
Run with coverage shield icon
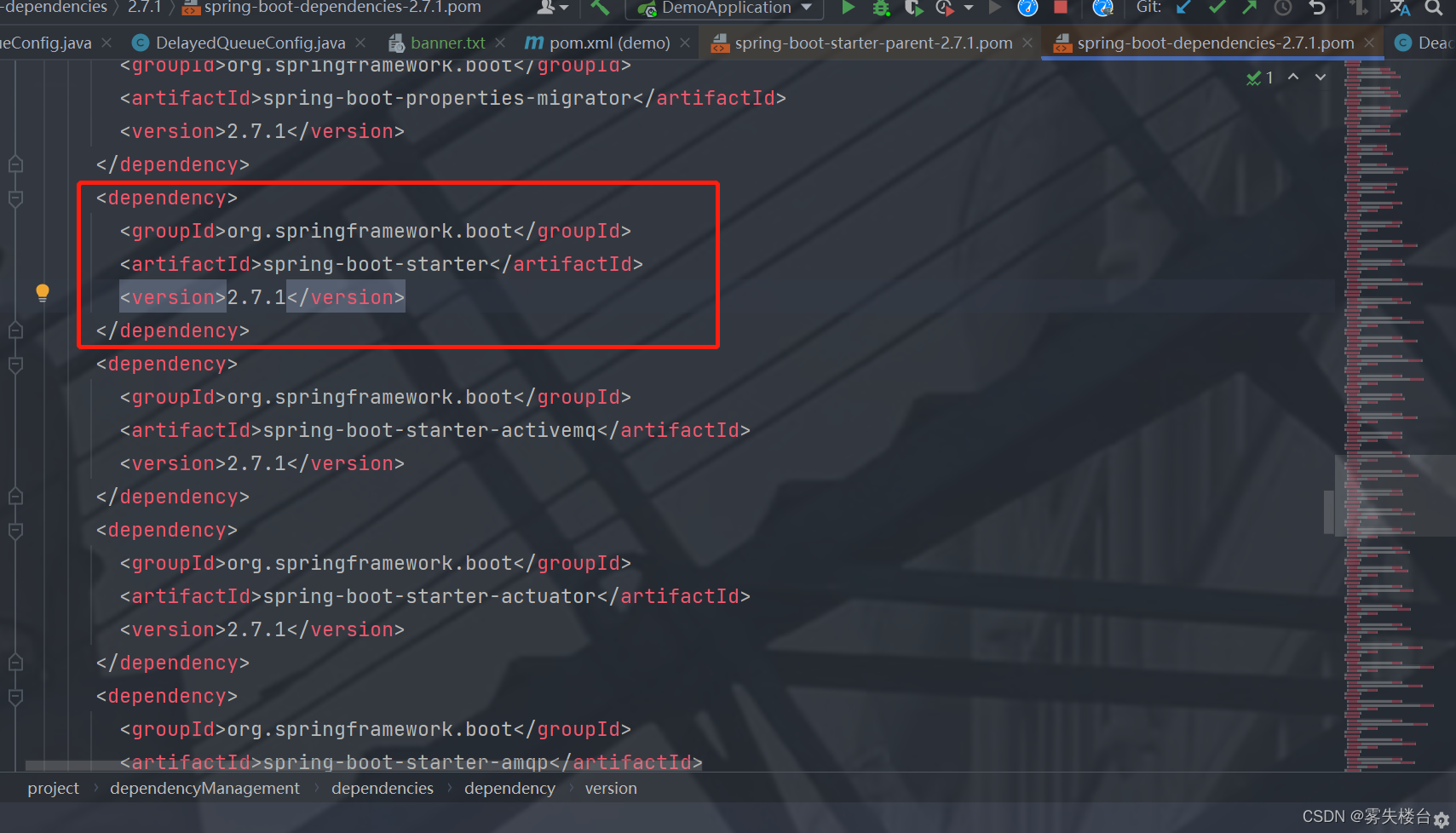click(913, 8)
